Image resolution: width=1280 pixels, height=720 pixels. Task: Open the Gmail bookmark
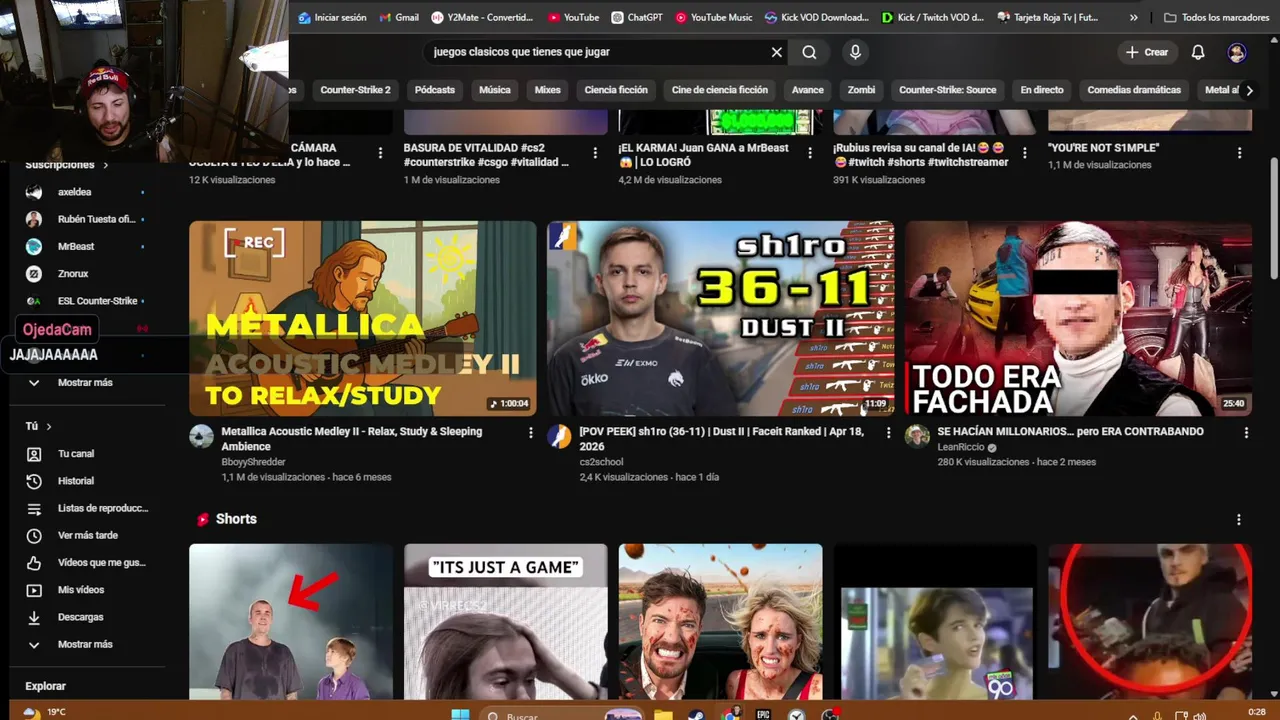398,17
